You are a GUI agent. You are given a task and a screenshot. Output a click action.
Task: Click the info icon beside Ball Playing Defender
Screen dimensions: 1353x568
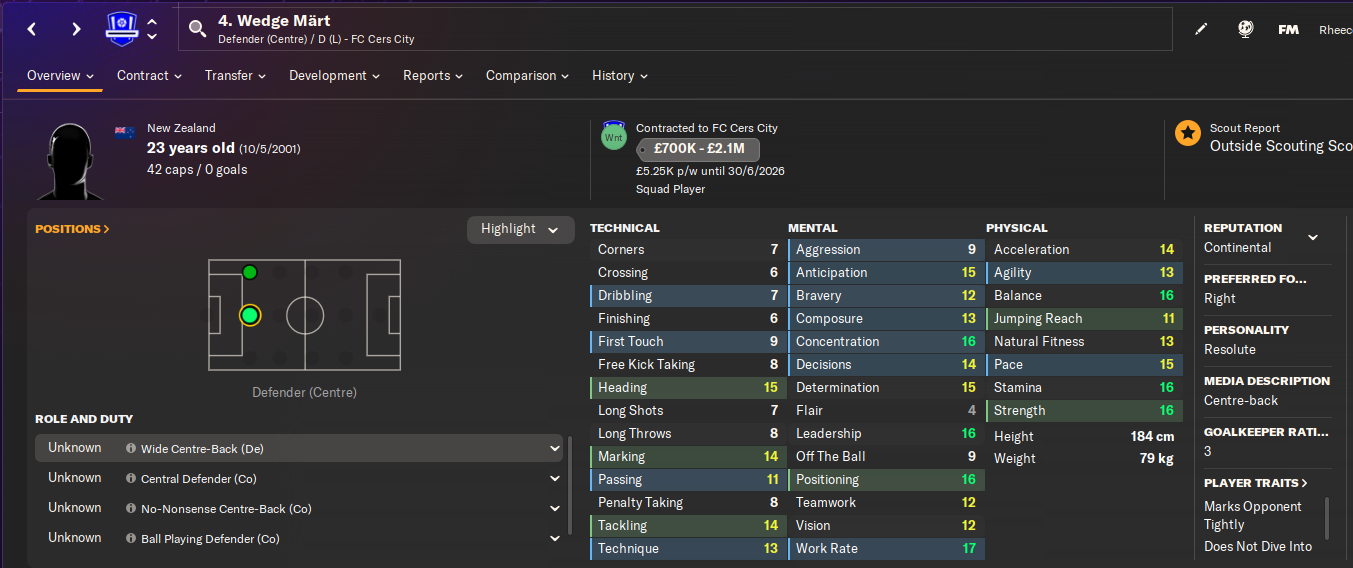[132, 539]
